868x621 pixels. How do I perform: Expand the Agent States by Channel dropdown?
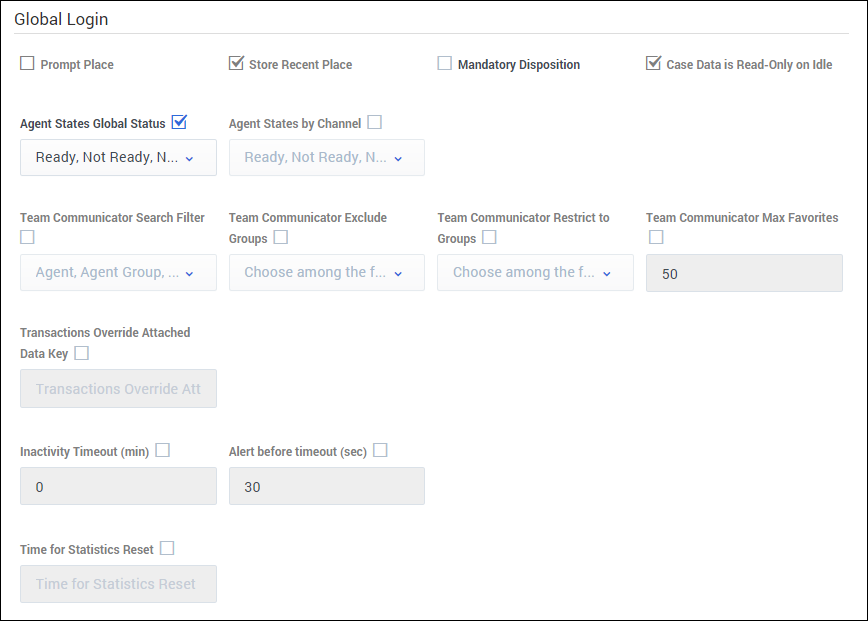coord(326,158)
